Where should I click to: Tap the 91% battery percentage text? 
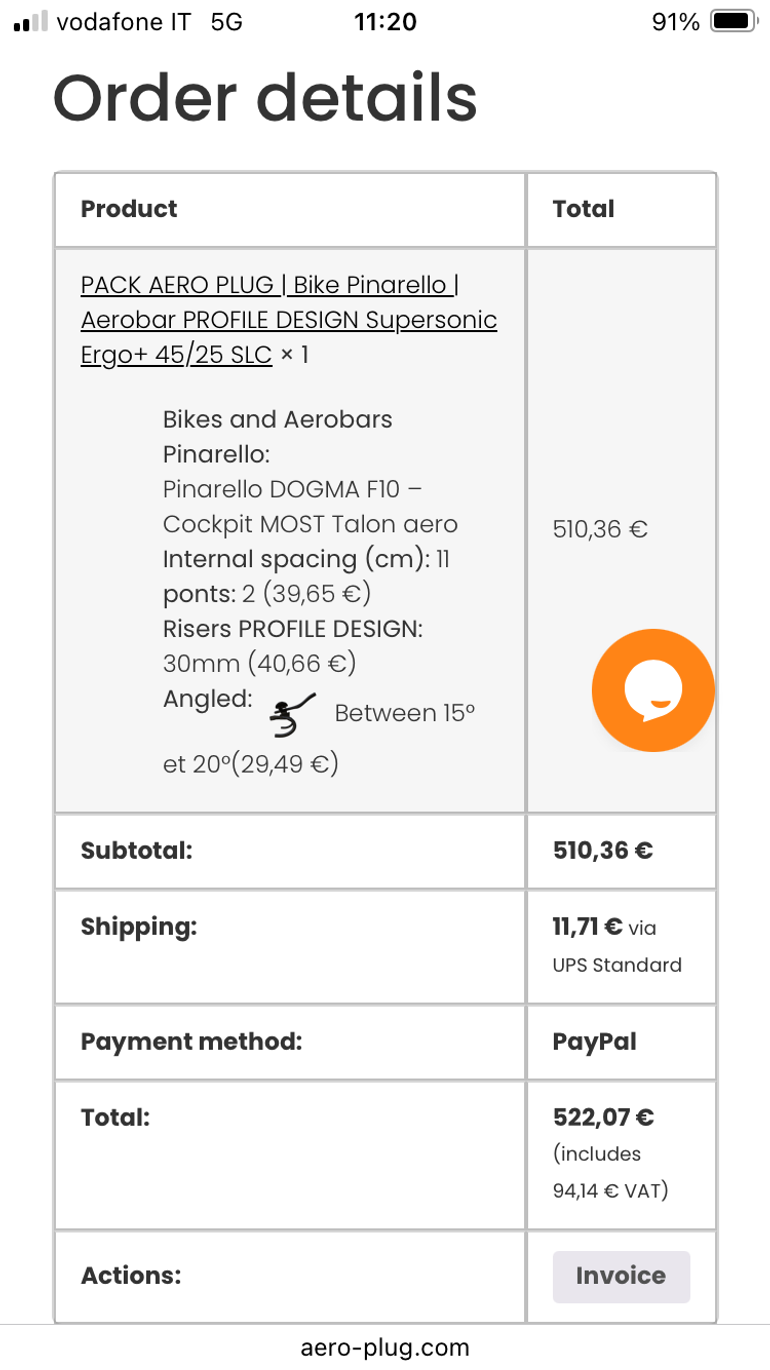click(x=676, y=21)
